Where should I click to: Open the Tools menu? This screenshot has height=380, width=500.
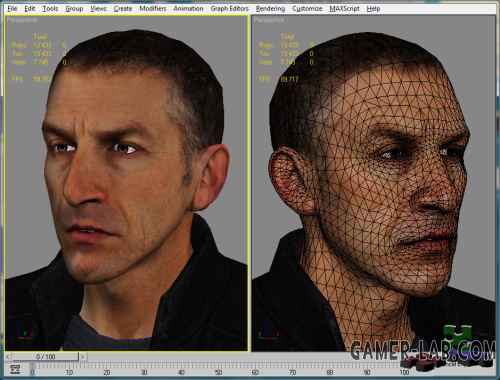[x=50, y=8]
